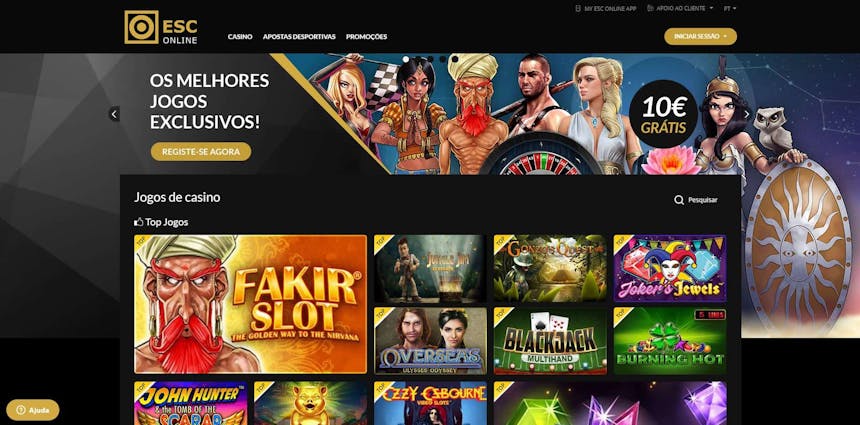
Task: Click the next slide arrow on banner
Action: (746, 114)
